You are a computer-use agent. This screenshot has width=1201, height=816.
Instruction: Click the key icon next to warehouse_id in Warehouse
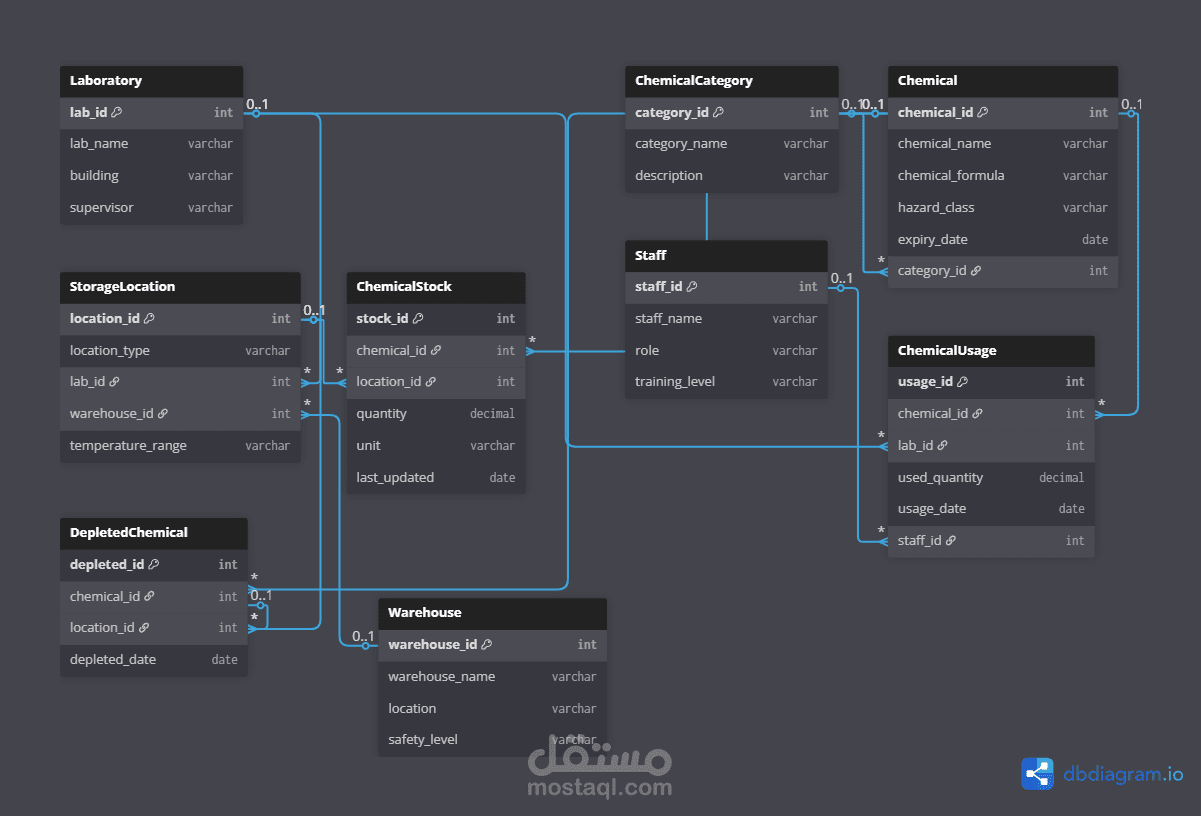[x=487, y=644]
